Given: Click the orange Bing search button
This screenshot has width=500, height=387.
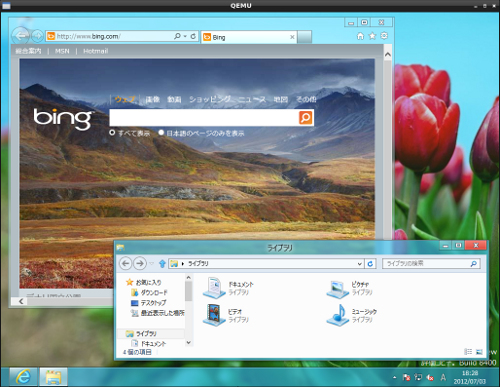Looking at the screenshot, I should click(x=306, y=118).
